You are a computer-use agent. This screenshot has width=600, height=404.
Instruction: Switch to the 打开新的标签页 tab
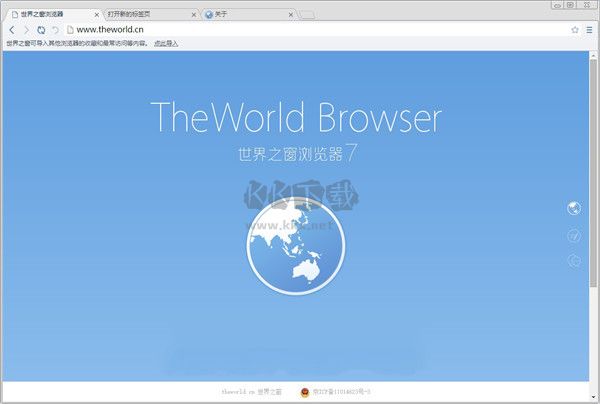(151, 15)
